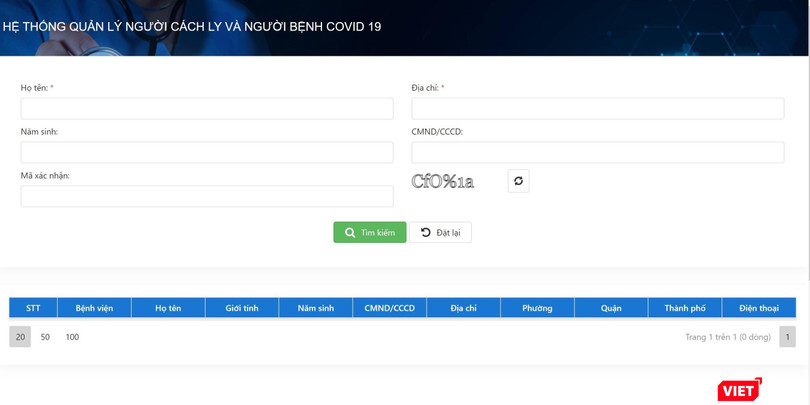810x405 pixels.
Task: Go to page 1 in pagination
Action: coord(788,337)
